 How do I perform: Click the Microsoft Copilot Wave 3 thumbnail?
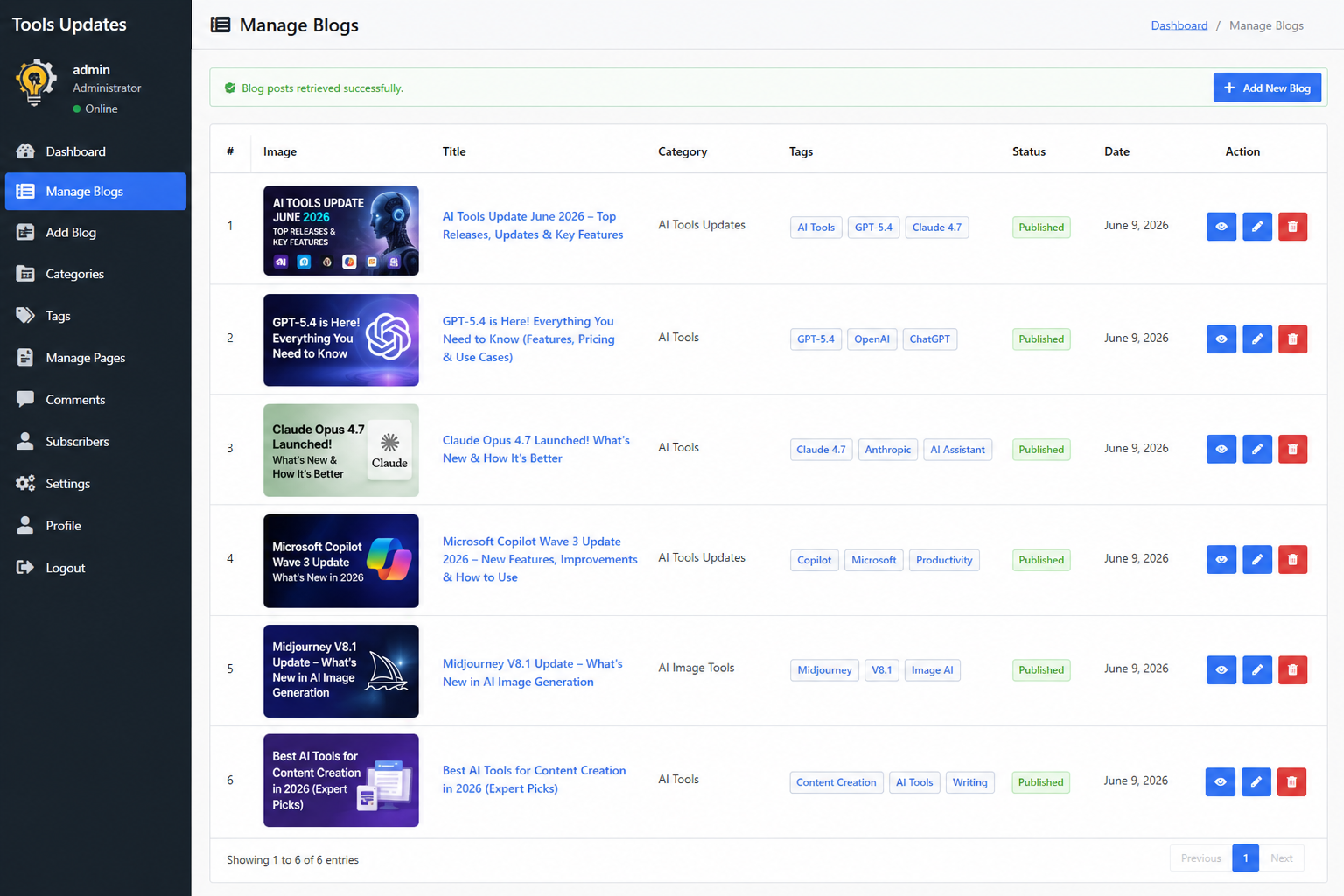point(341,561)
